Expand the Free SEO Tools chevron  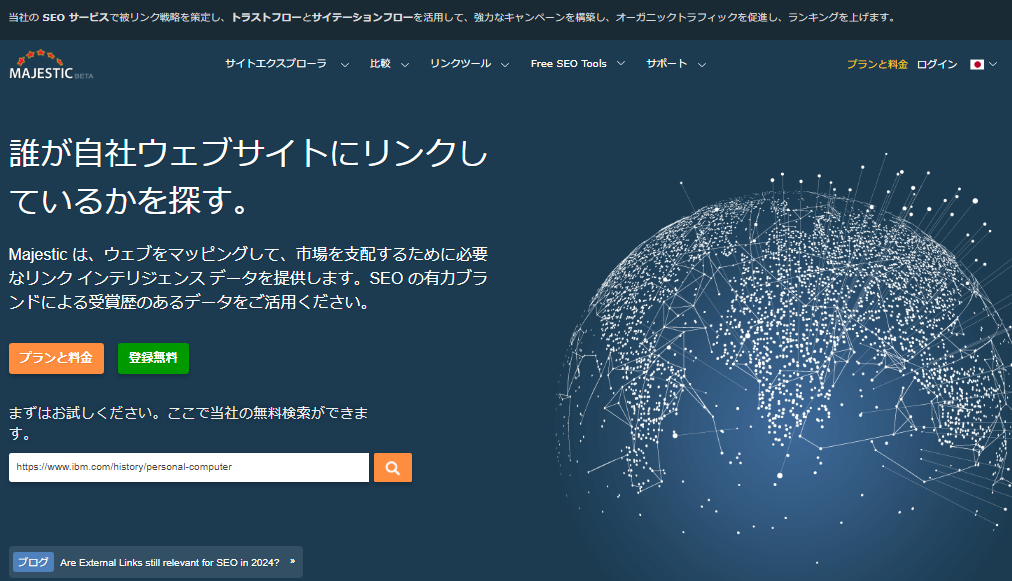click(x=621, y=63)
